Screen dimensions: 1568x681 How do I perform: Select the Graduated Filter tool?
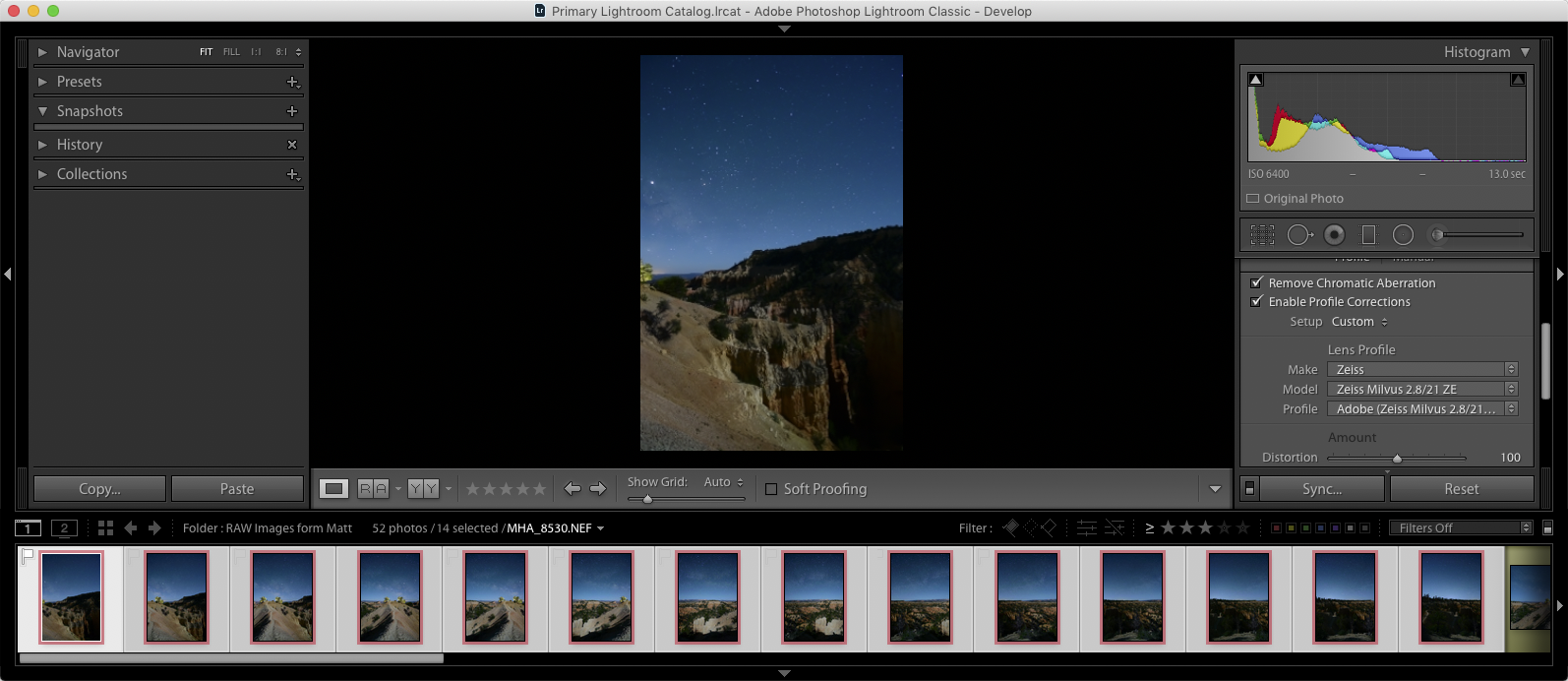pyautogui.click(x=1368, y=234)
